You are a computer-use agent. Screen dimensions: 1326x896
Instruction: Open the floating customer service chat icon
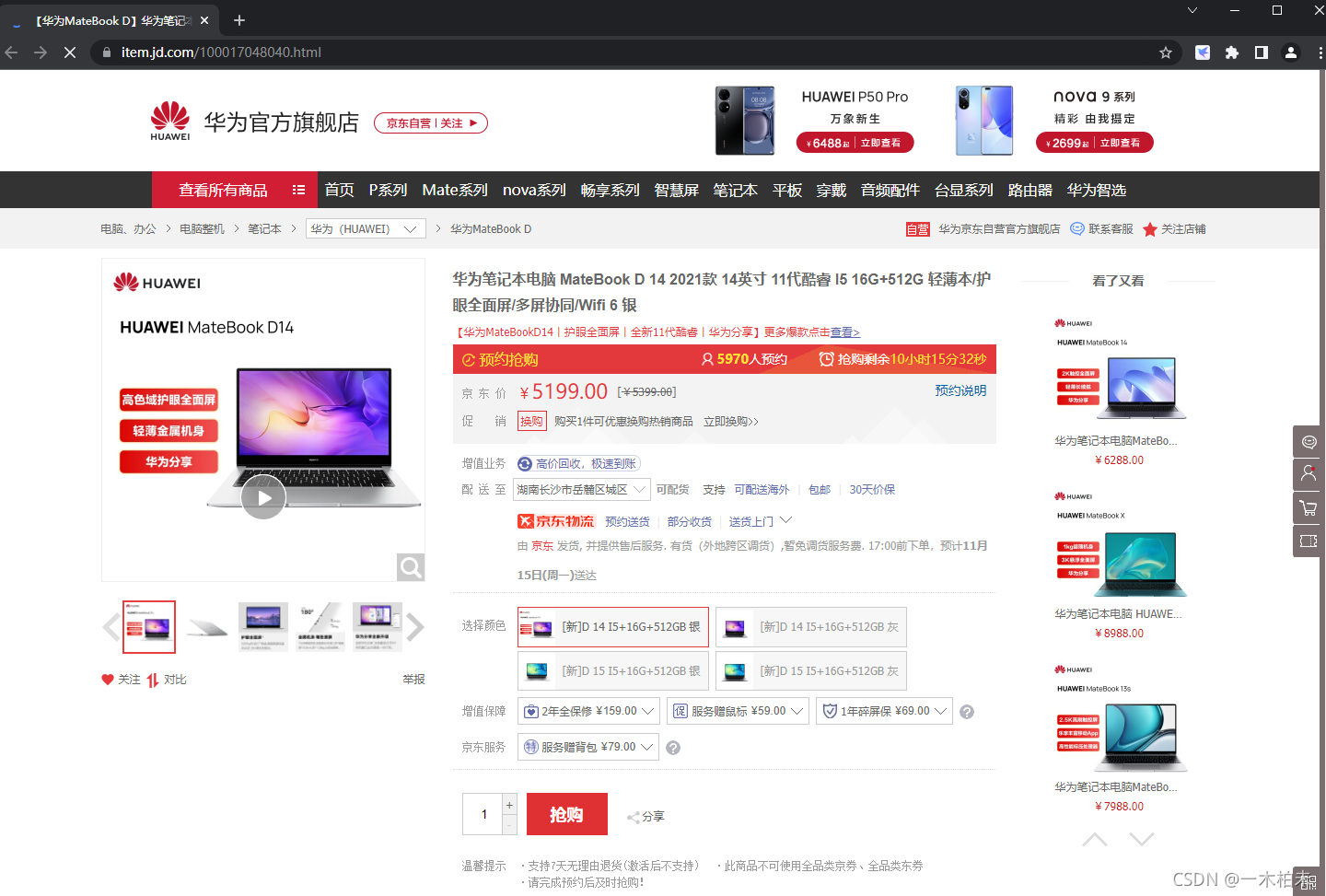(x=1308, y=441)
